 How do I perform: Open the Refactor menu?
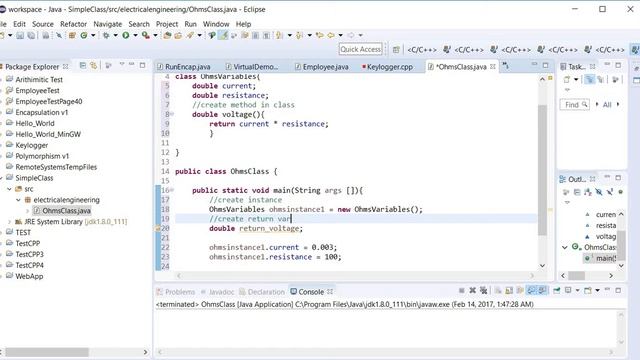tap(73, 24)
